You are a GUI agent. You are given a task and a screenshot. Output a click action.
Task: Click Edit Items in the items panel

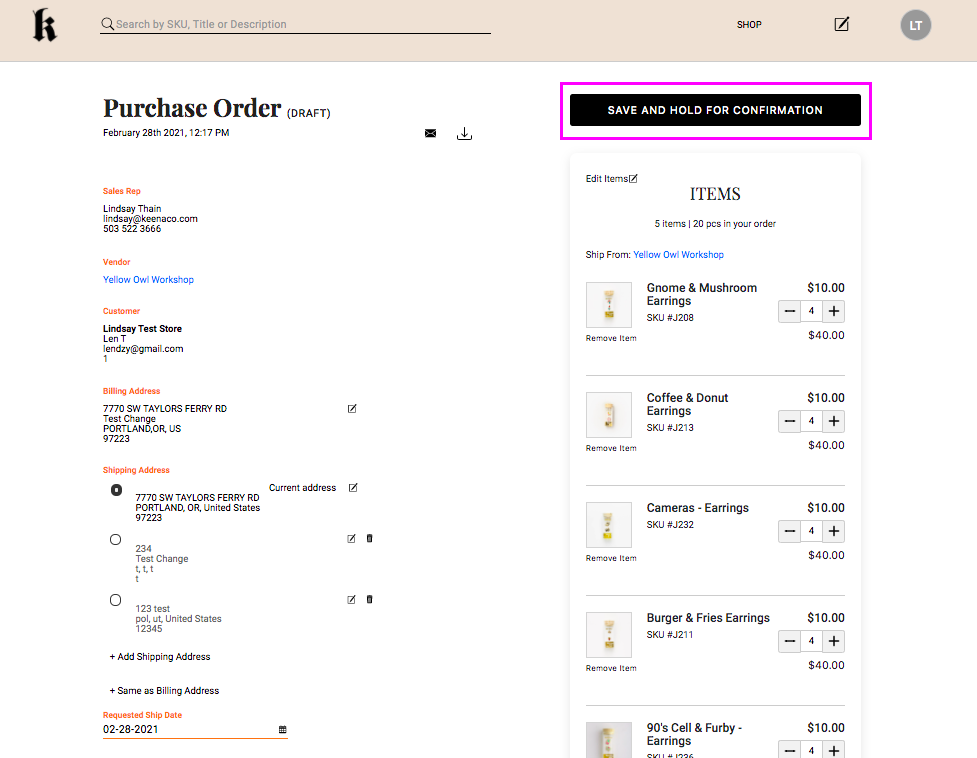coord(611,179)
